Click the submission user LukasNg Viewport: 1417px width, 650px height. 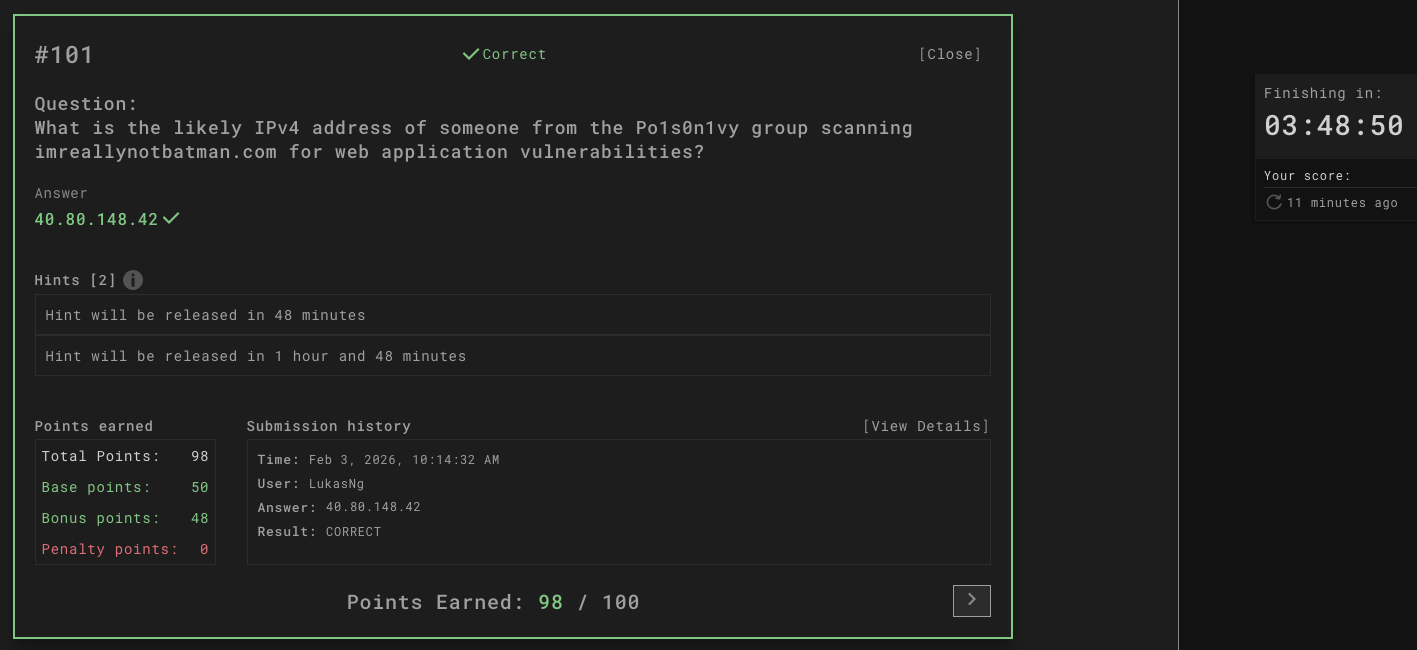(x=336, y=483)
